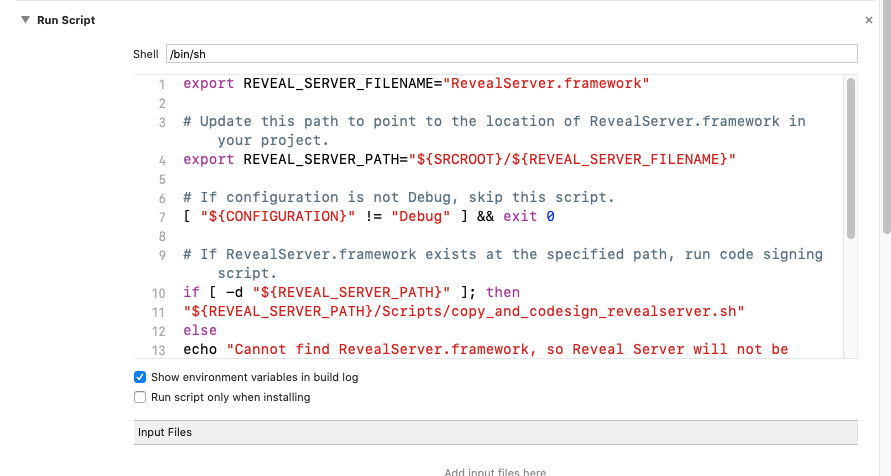
Task: Click line number 8 in gutter
Action: click(x=162, y=236)
